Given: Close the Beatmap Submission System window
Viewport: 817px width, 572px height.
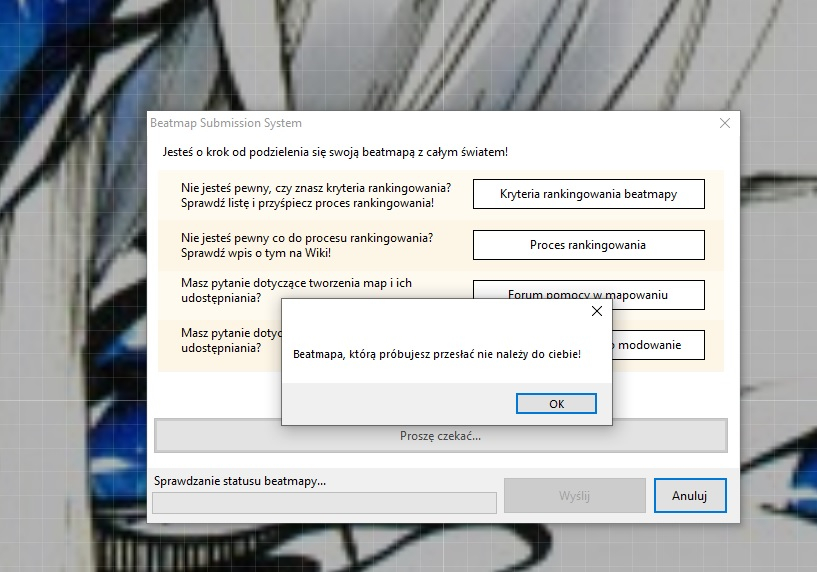Looking at the screenshot, I should point(725,123).
